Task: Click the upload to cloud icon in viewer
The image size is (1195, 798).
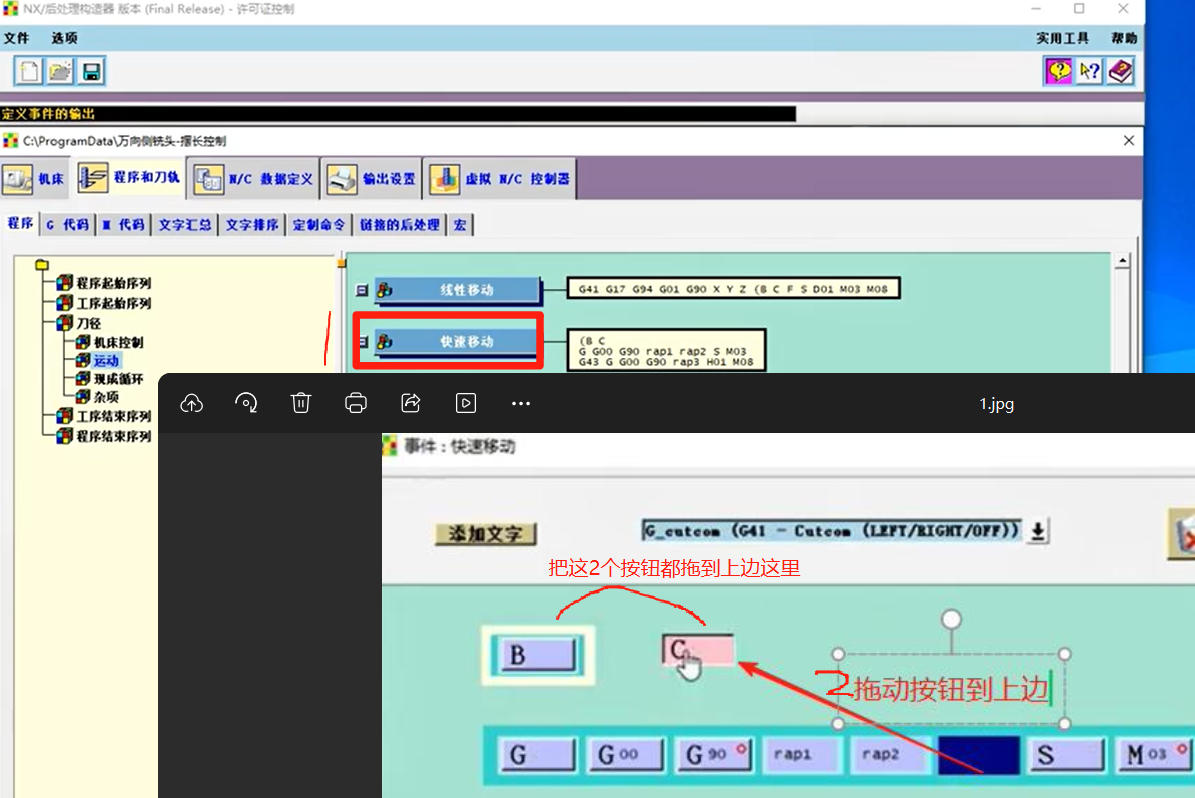Action: coord(191,403)
